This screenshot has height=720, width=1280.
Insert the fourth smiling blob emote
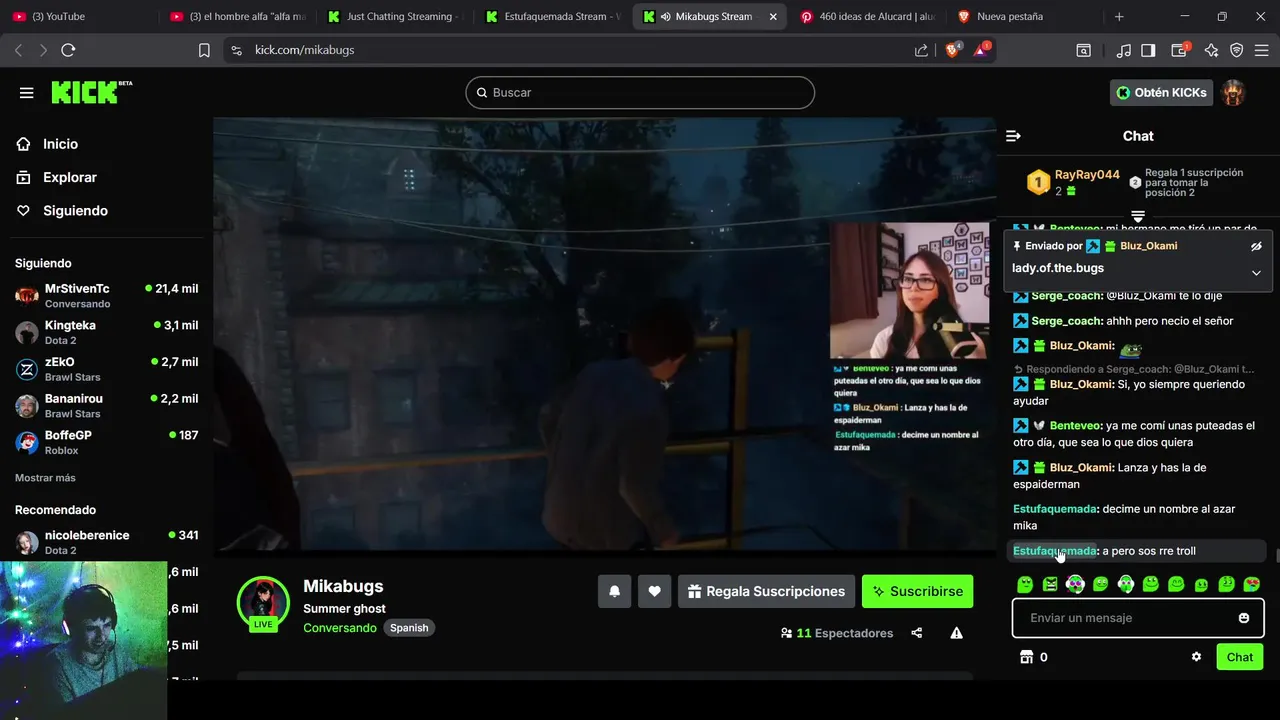[1100, 584]
